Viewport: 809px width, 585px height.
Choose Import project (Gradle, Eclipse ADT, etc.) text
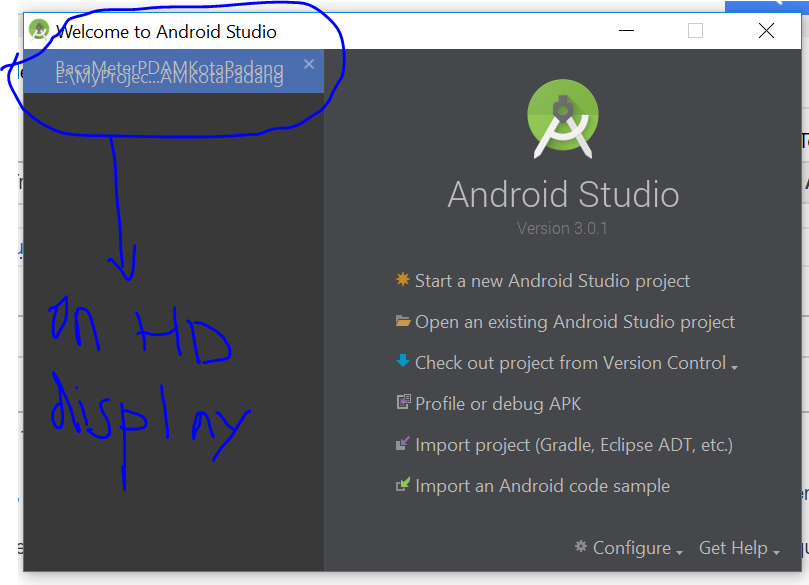tap(574, 445)
